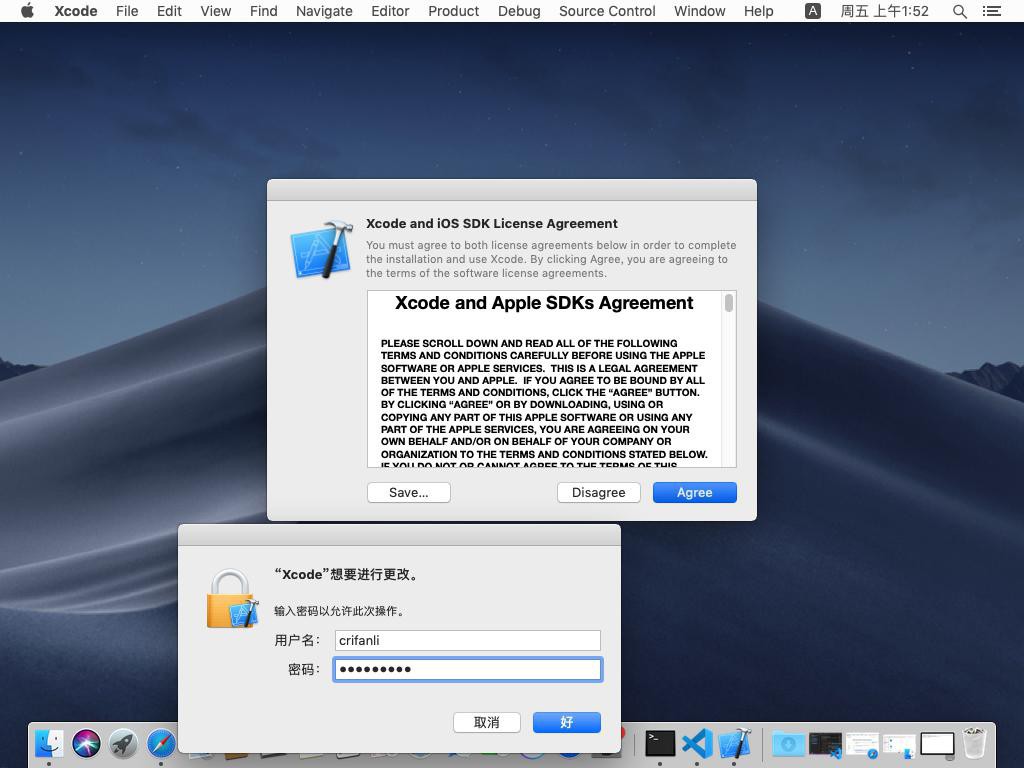Open the Xcode application menu
This screenshot has width=1024, height=768.
(x=76, y=11)
